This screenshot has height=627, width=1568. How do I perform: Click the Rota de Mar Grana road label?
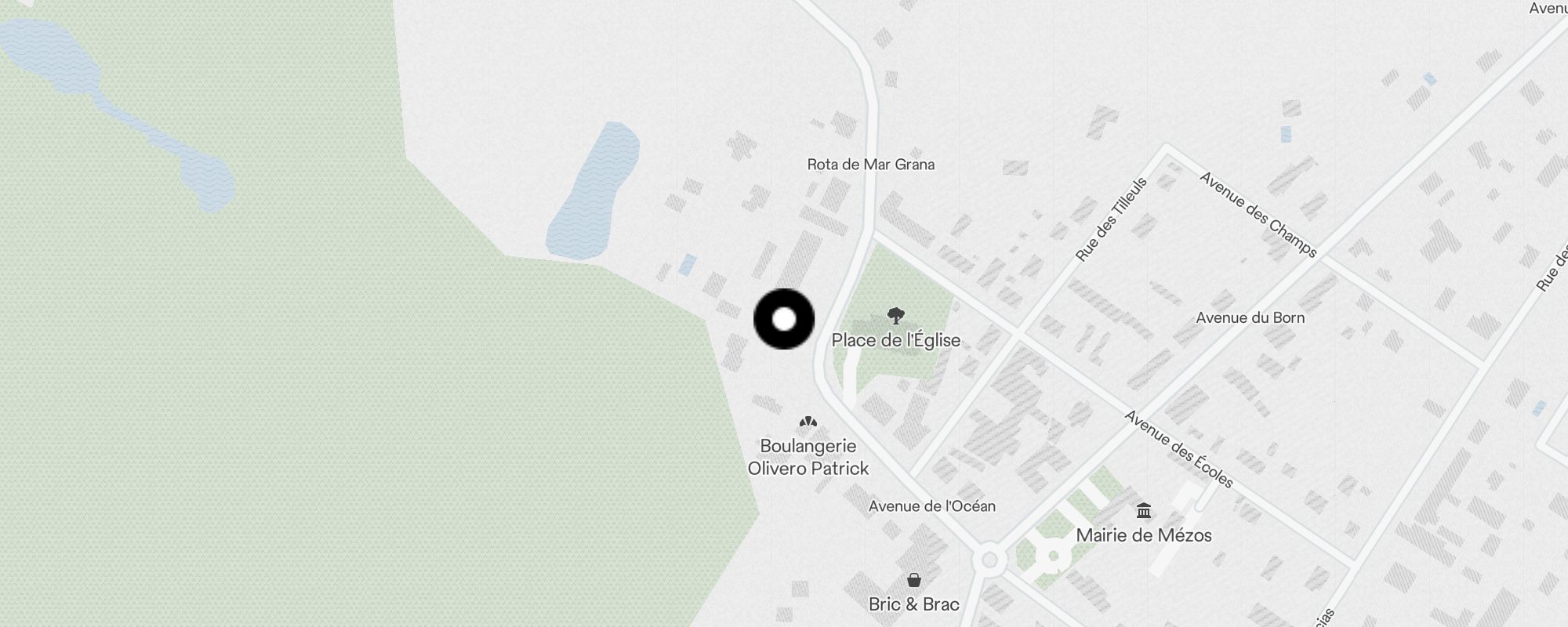[871, 165]
